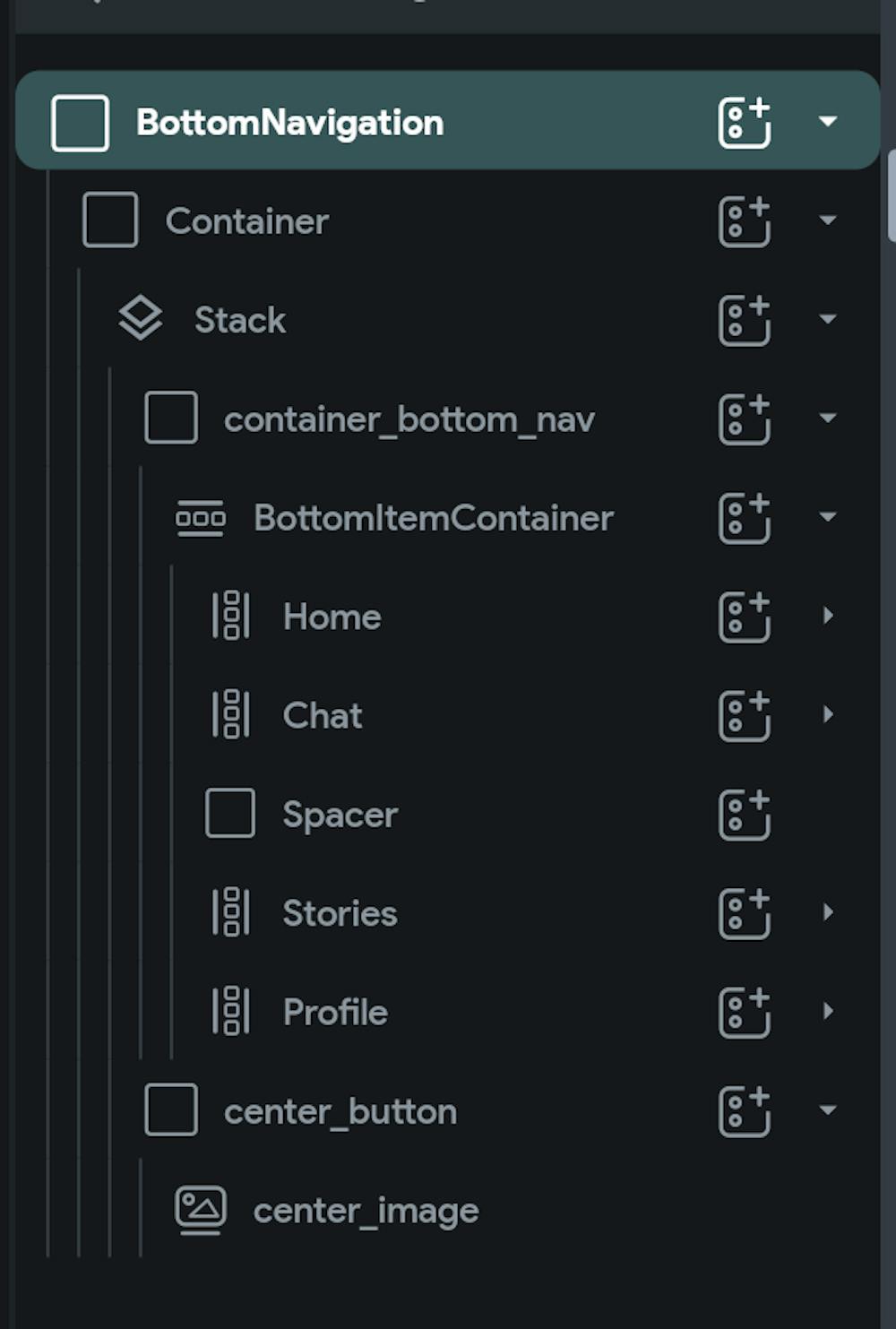Click add-widget icon for BottomItemContainer
896x1329 pixels.
pos(744,518)
